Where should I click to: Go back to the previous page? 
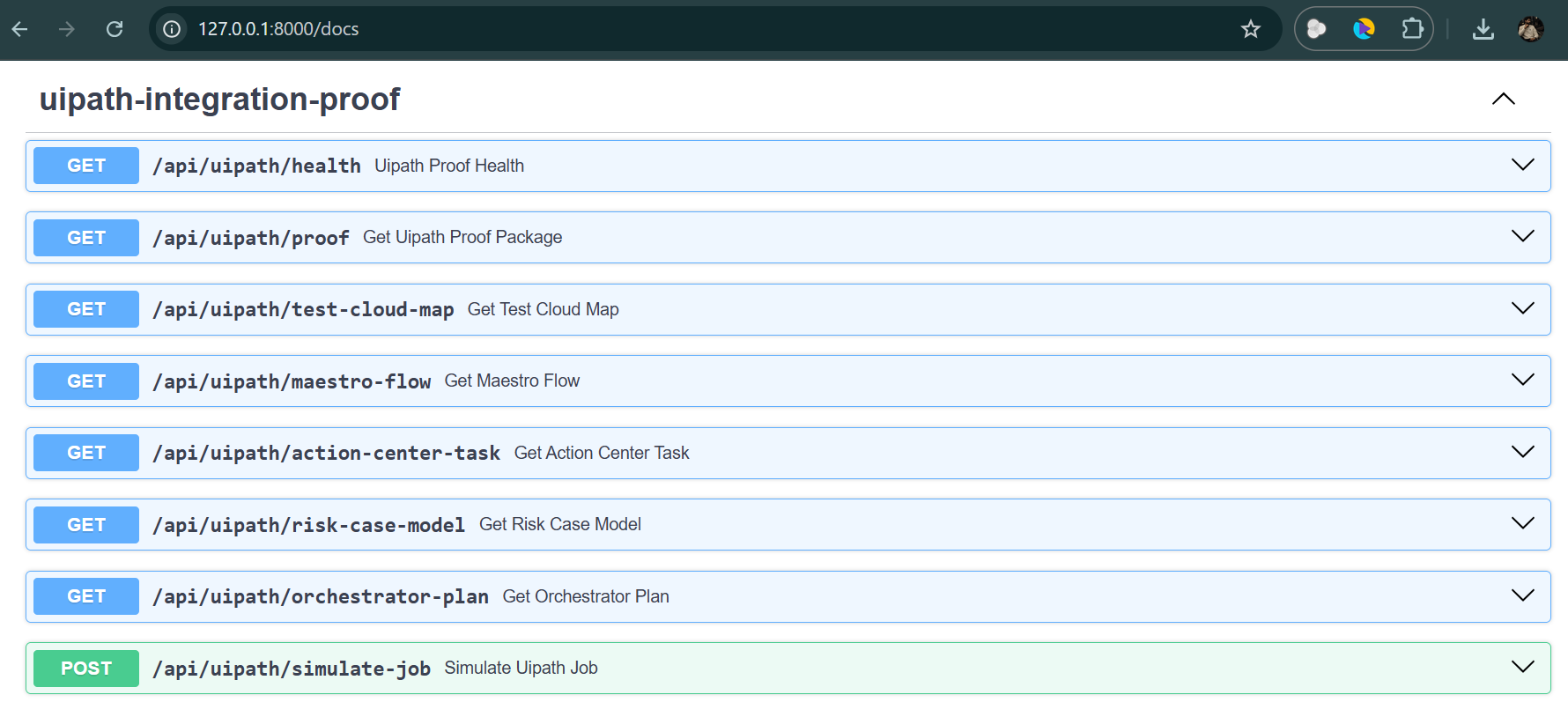coord(20,29)
